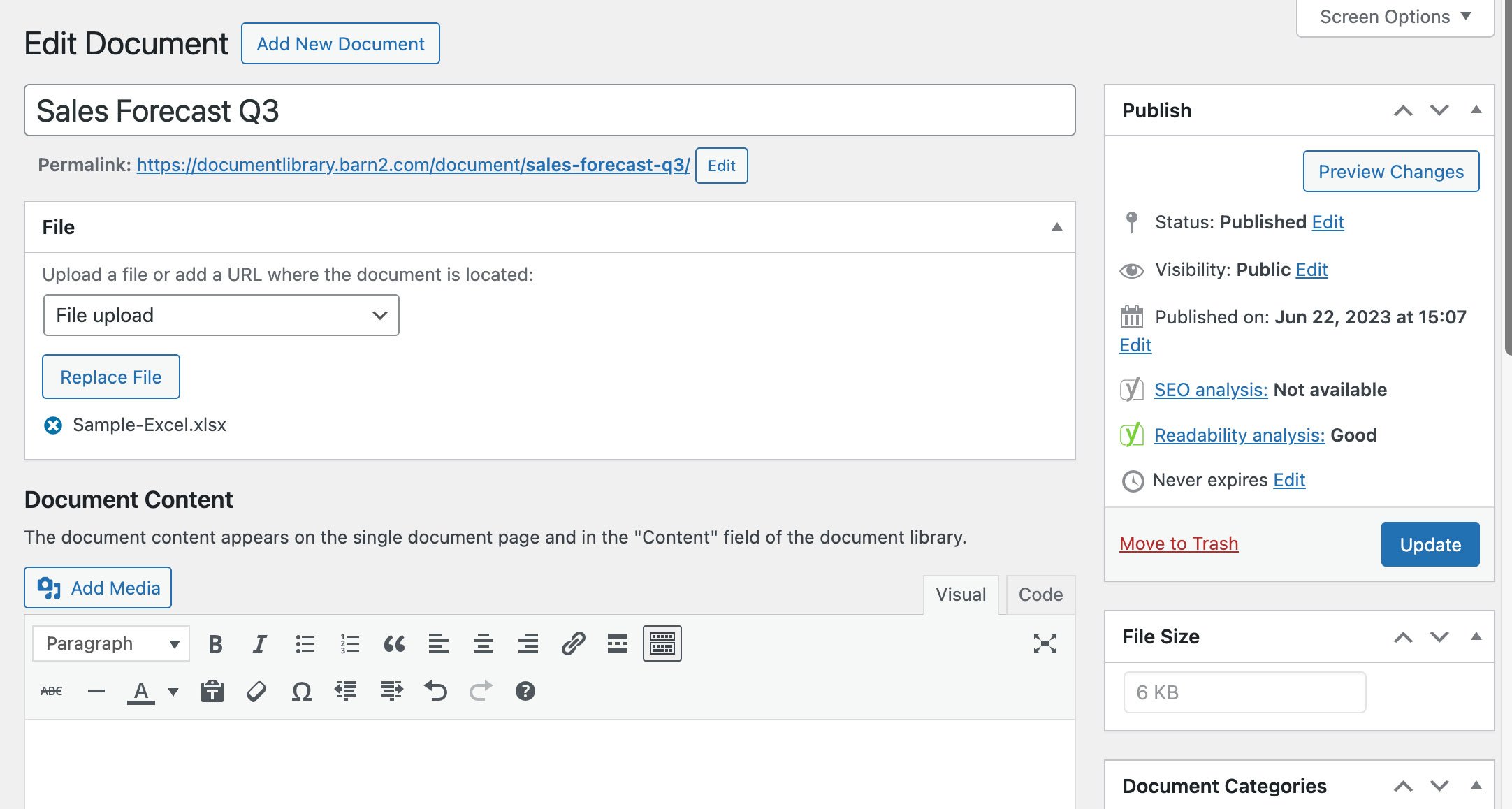This screenshot has height=809, width=1512.
Task: Toggle bold formatting in the editor toolbar
Action: tap(215, 643)
